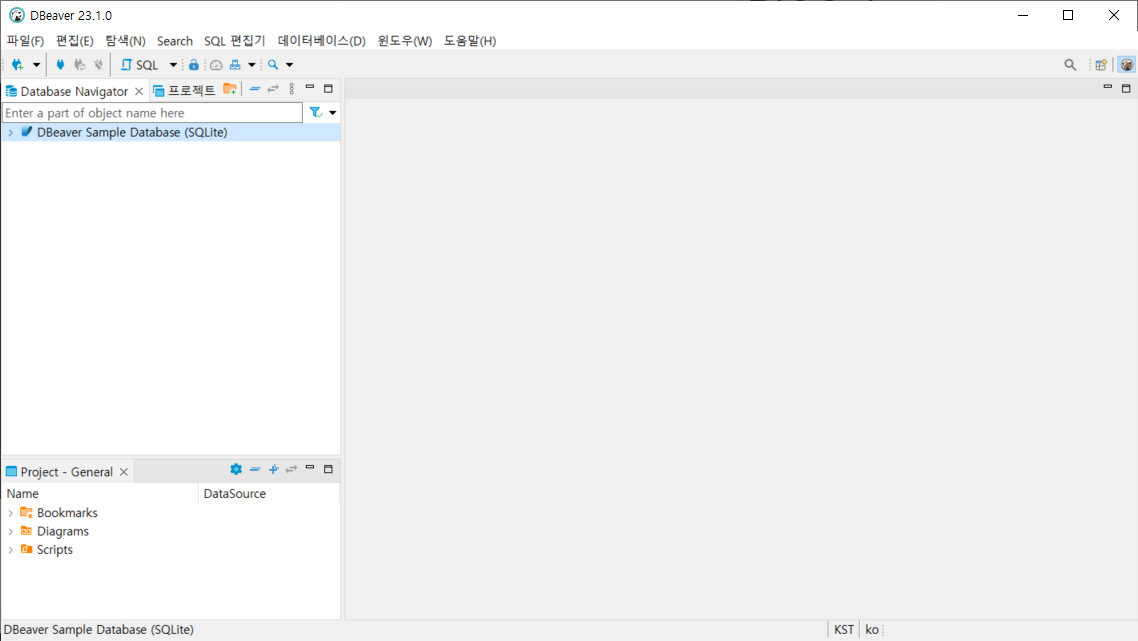1138x641 pixels.
Task: Open project settings gear icon
Action: pos(236,470)
